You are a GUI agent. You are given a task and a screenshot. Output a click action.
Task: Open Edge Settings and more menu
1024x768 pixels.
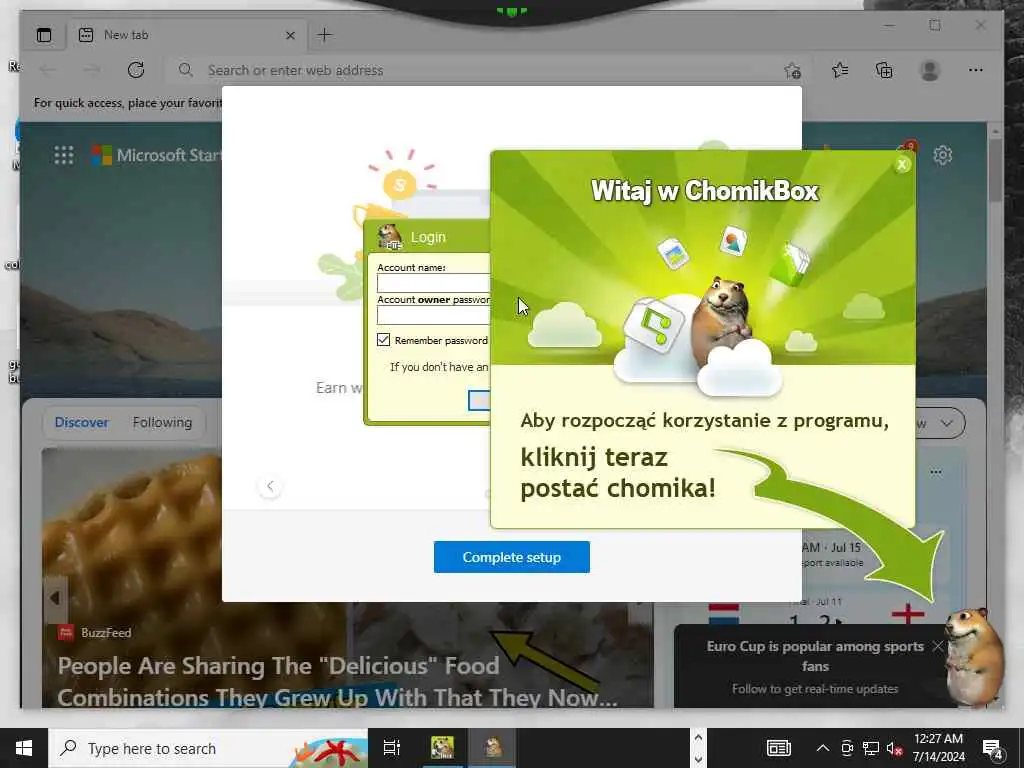tap(976, 70)
